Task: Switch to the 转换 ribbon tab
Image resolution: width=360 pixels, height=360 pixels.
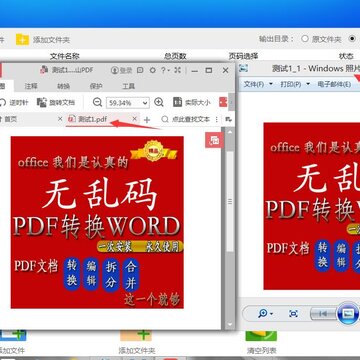Action: click(63, 86)
